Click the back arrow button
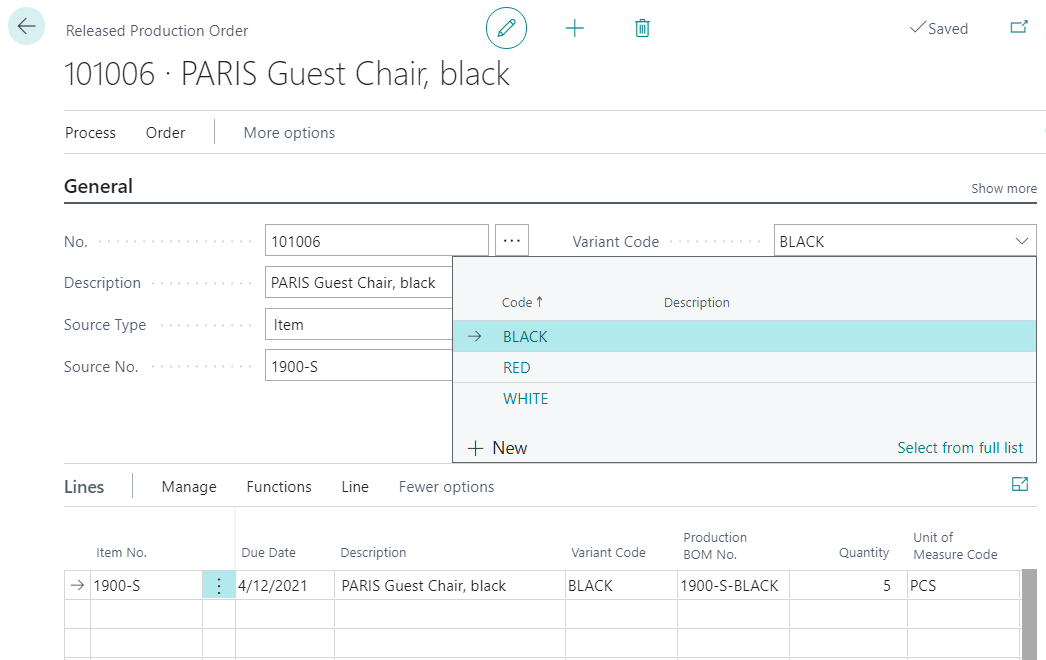Viewport: 1046px width, 660px height. [x=27, y=27]
